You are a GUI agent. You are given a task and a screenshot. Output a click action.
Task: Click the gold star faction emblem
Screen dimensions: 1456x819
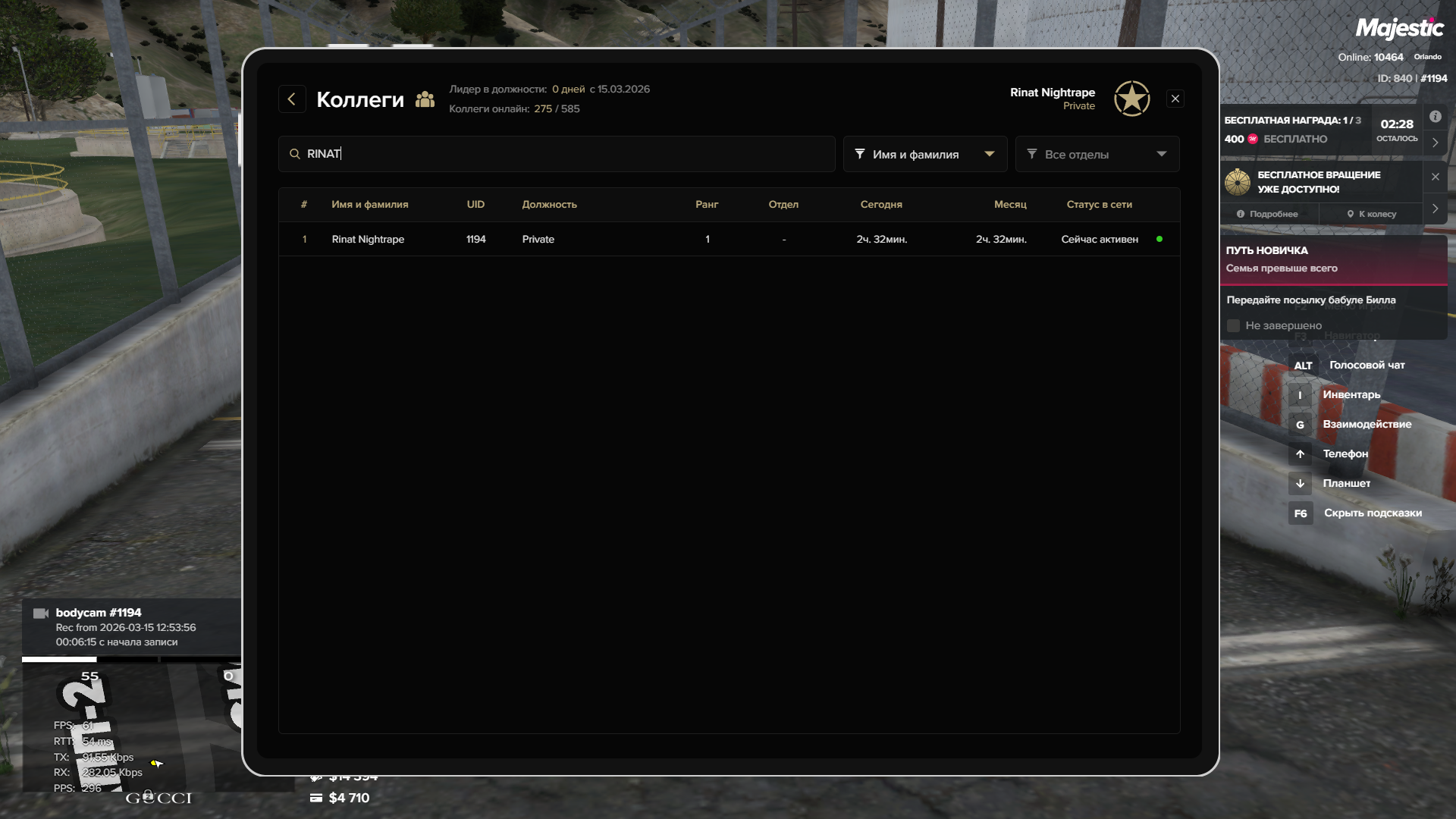coord(1131,99)
